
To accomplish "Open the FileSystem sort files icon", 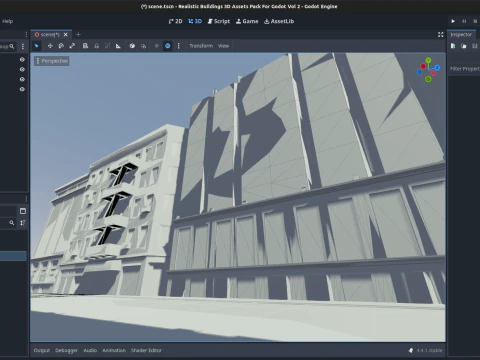I will [x=23, y=223].
